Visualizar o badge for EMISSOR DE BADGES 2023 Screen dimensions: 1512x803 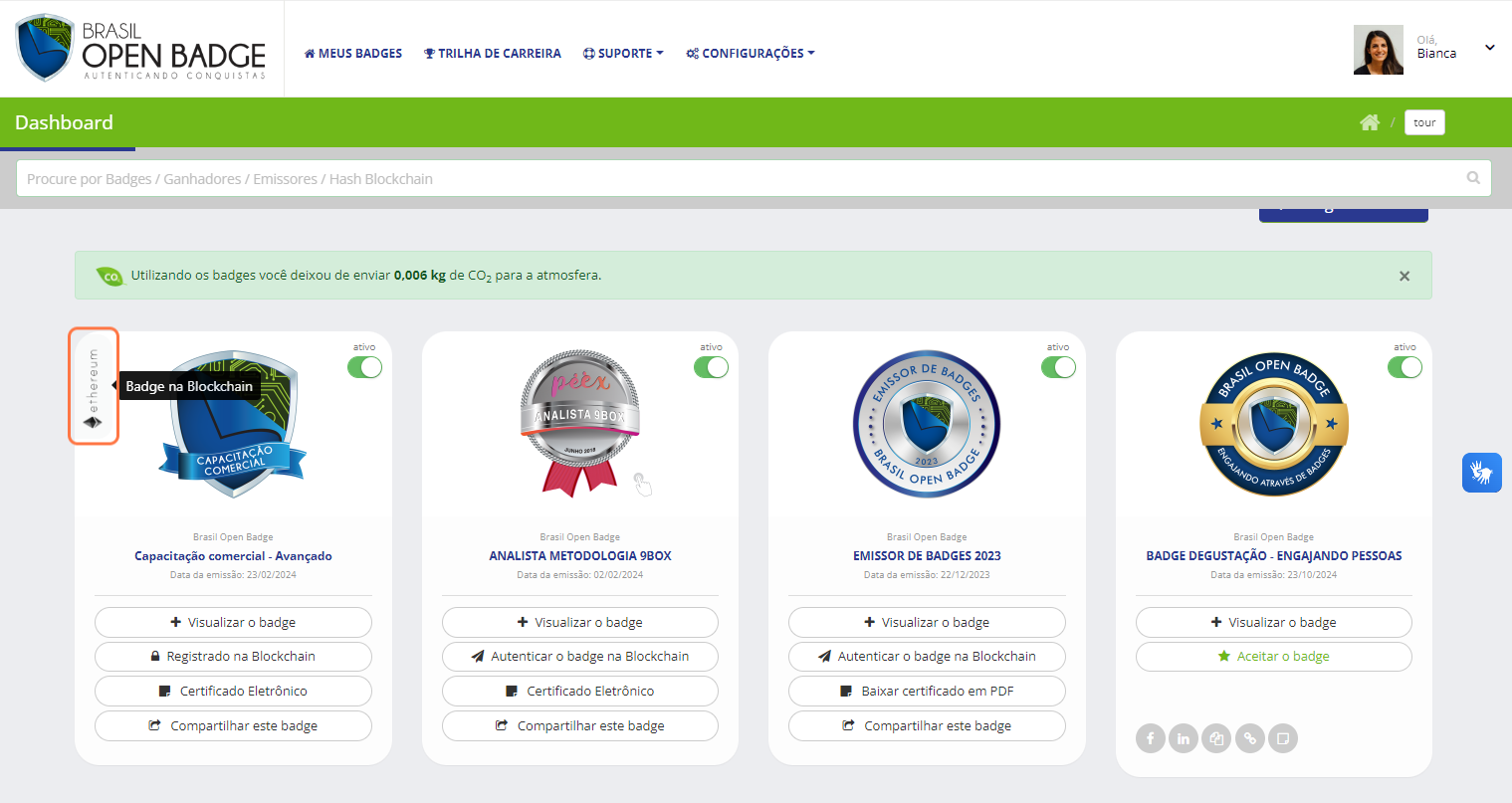pyautogui.click(x=927, y=622)
